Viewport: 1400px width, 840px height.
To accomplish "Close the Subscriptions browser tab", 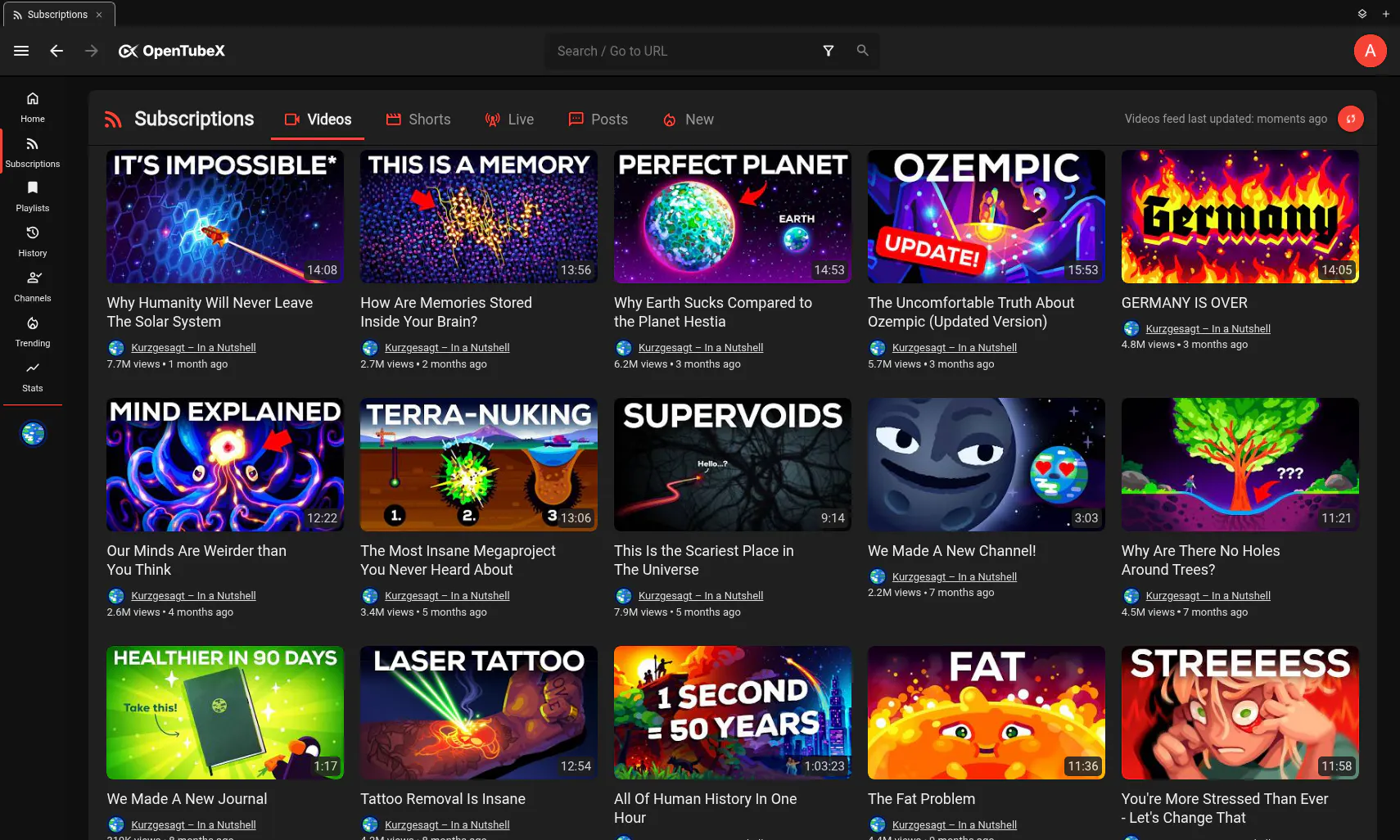I will click(99, 15).
